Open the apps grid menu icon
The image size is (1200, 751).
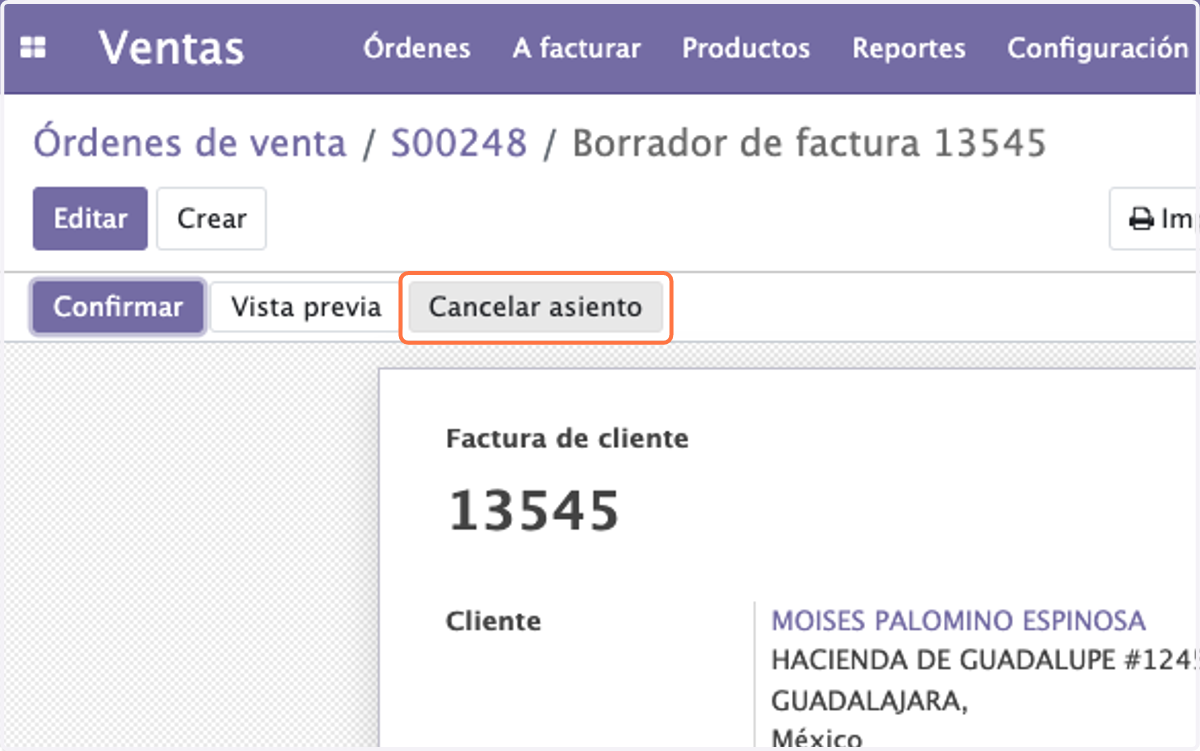(x=33, y=48)
